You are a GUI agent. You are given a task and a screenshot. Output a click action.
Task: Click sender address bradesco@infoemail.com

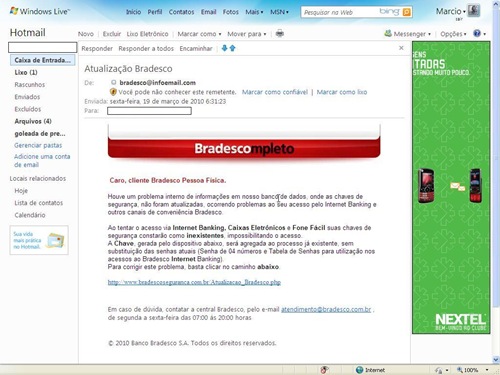coord(158,83)
